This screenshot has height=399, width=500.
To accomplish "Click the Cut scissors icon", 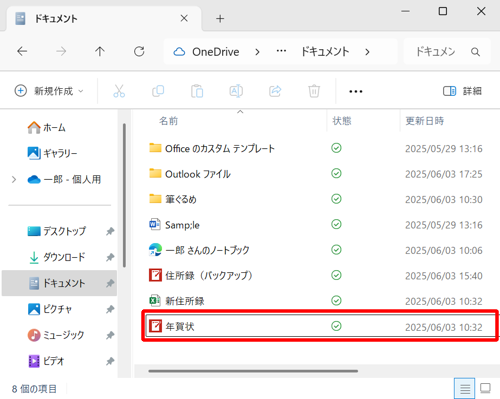I will click(x=119, y=91).
